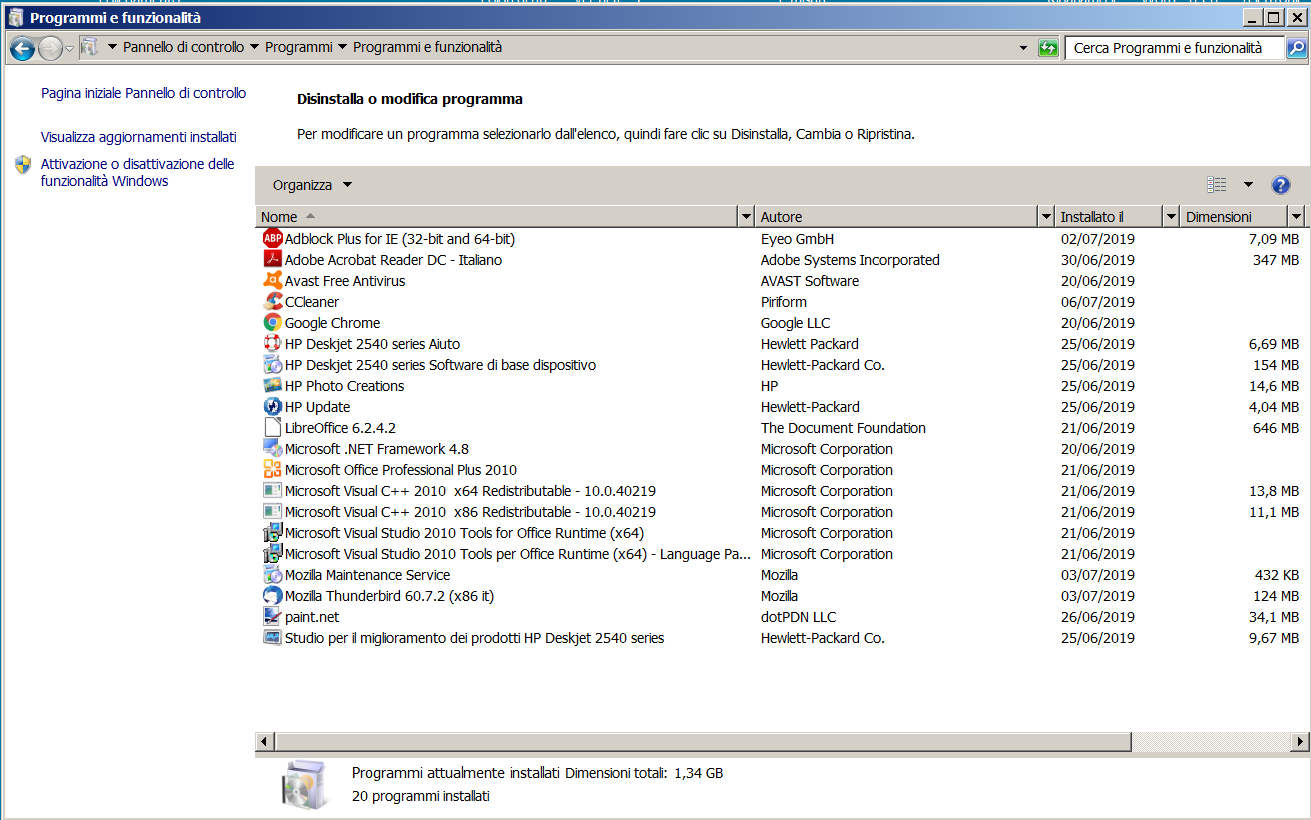
Task: Click the HP Deskjet 2540 series Aiuto icon
Action: [x=272, y=344]
